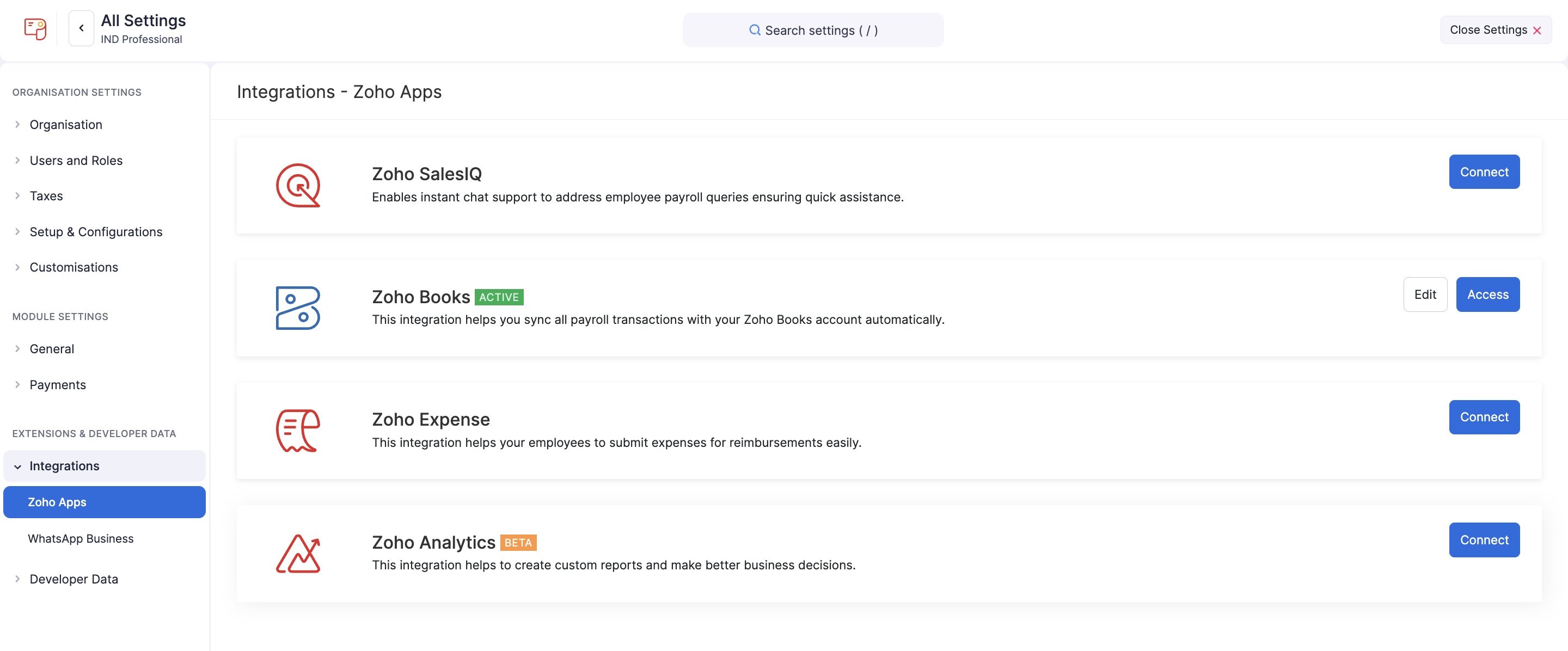Click the Zoho Books app icon
The height and width of the screenshot is (651, 1568).
pyautogui.click(x=298, y=308)
